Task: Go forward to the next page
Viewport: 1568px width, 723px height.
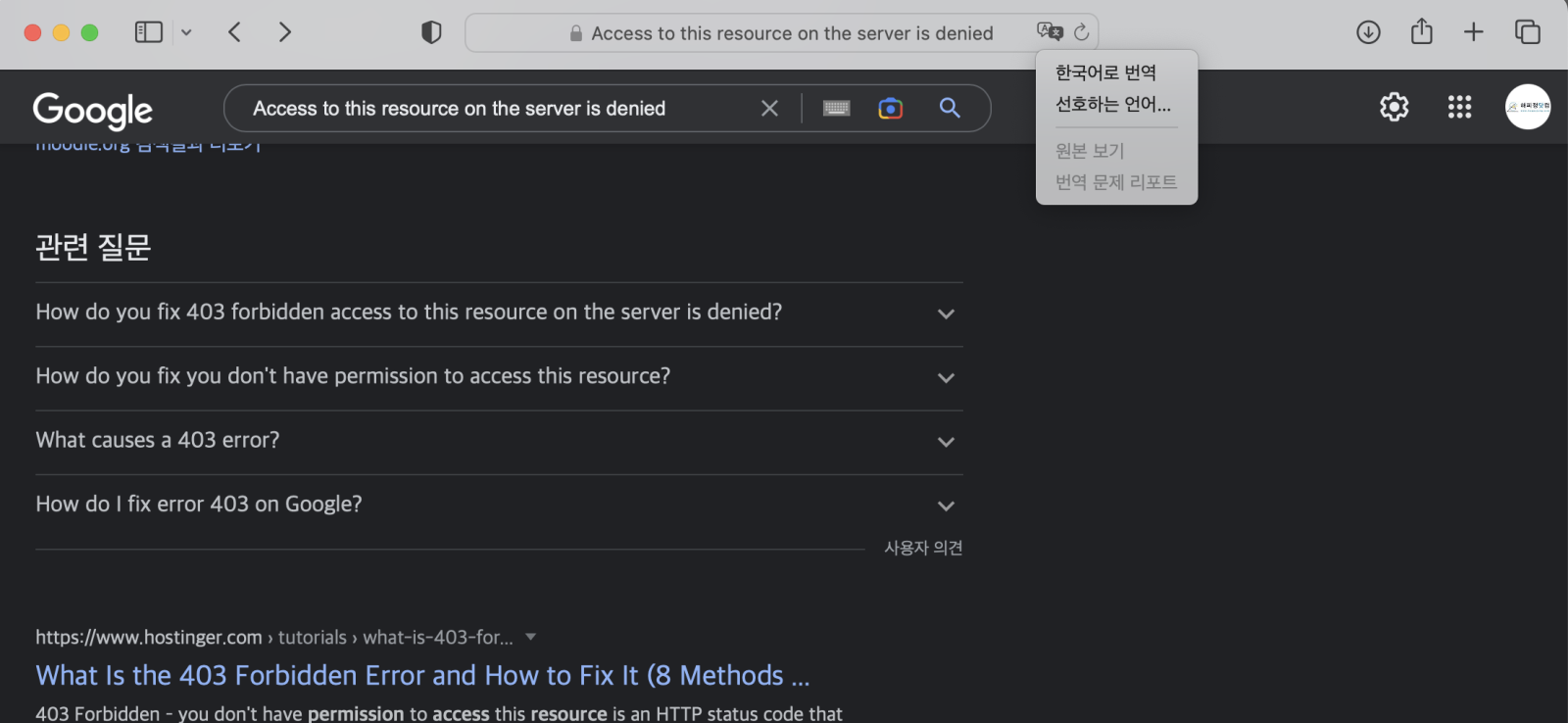Action: pyautogui.click(x=284, y=32)
